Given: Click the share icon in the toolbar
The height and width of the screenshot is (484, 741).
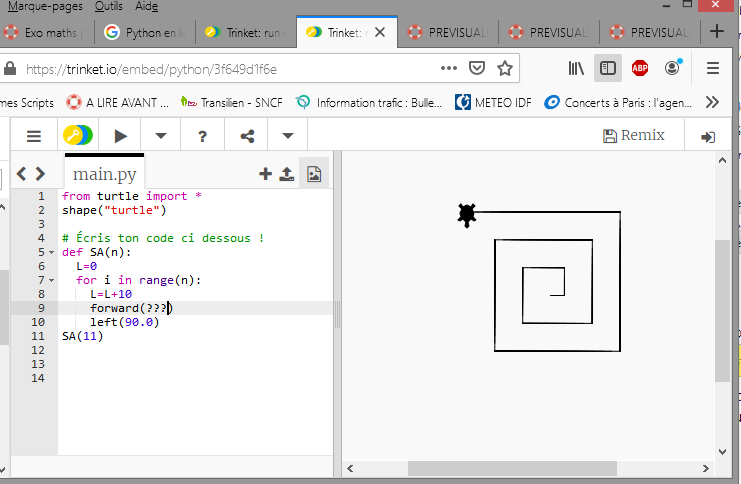Looking at the screenshot, I should click(x=247, y=136).
